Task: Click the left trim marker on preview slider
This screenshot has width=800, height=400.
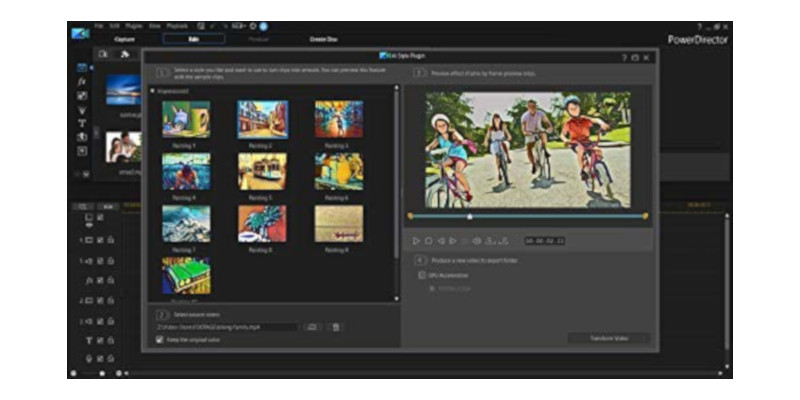Action: coord(410,216)
